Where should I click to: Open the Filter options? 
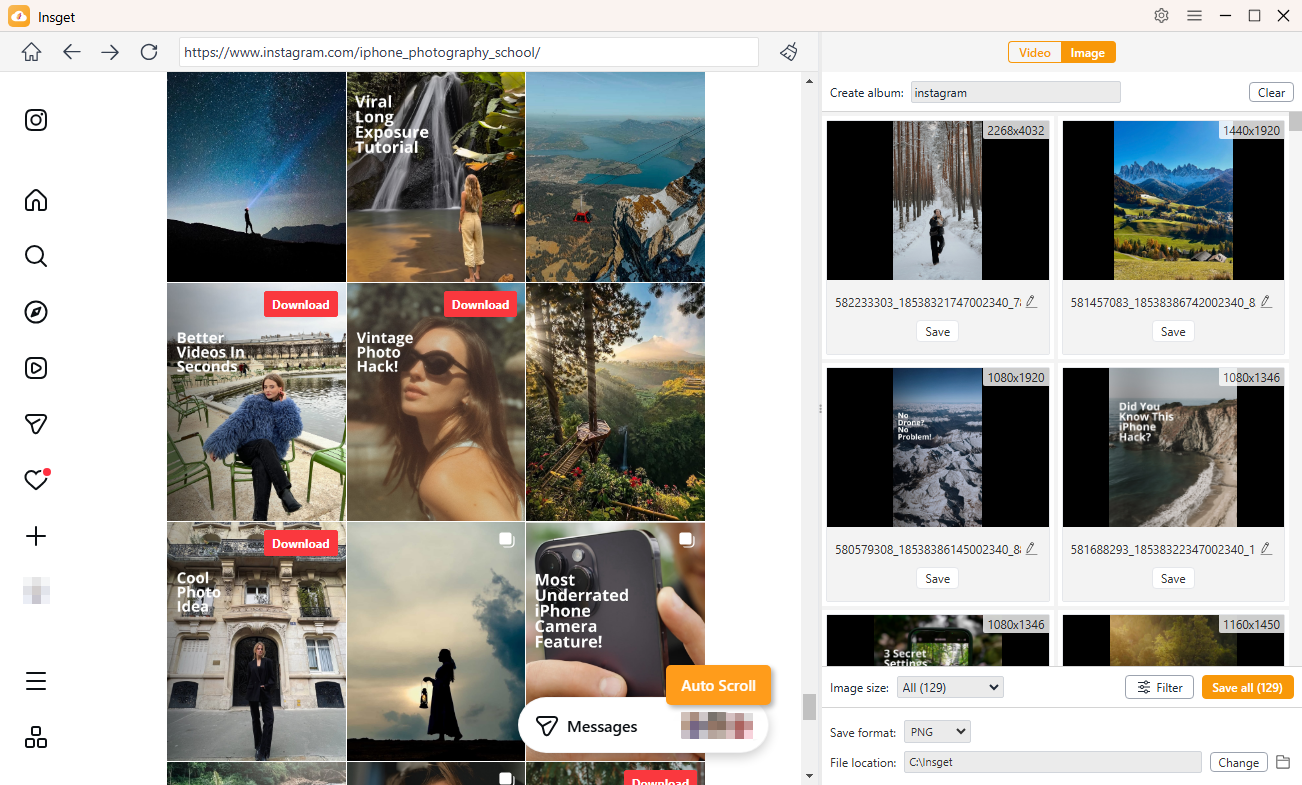(1159, 687)
